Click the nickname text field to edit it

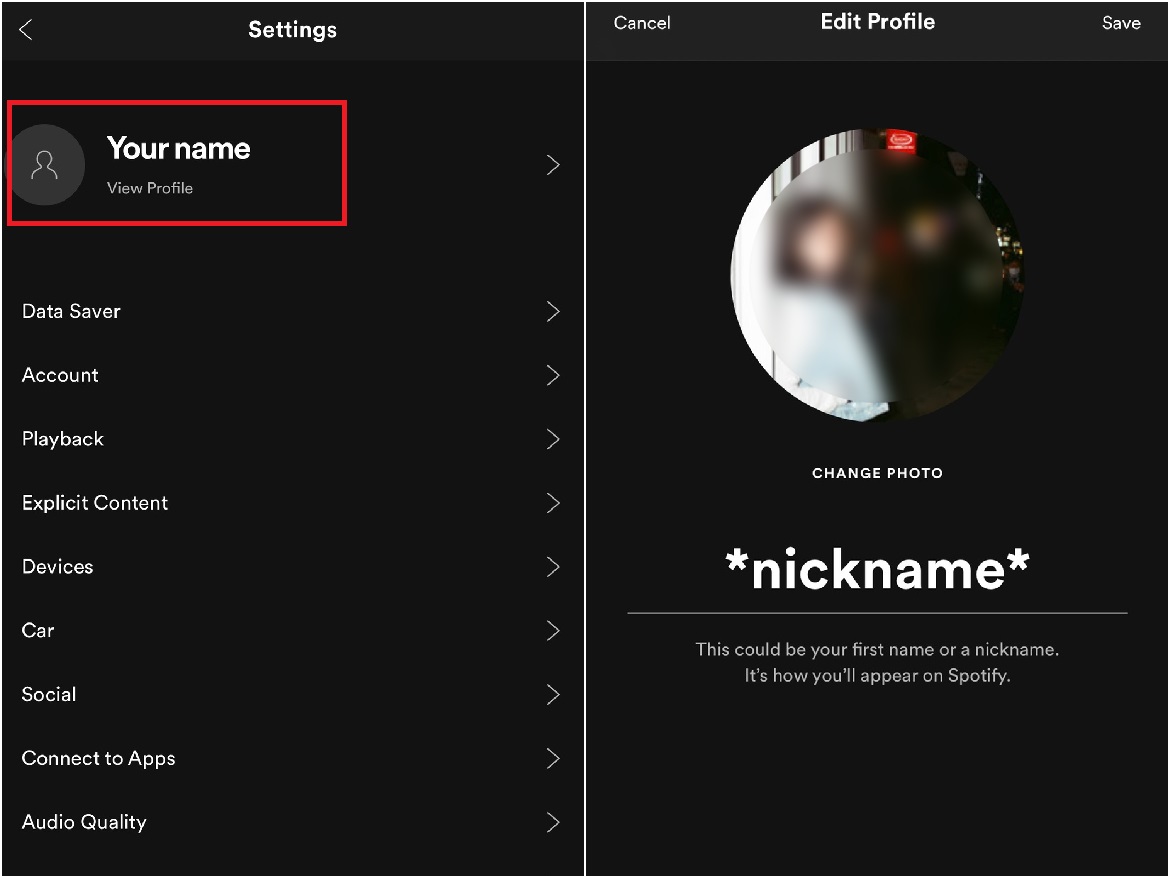point(878,571)
